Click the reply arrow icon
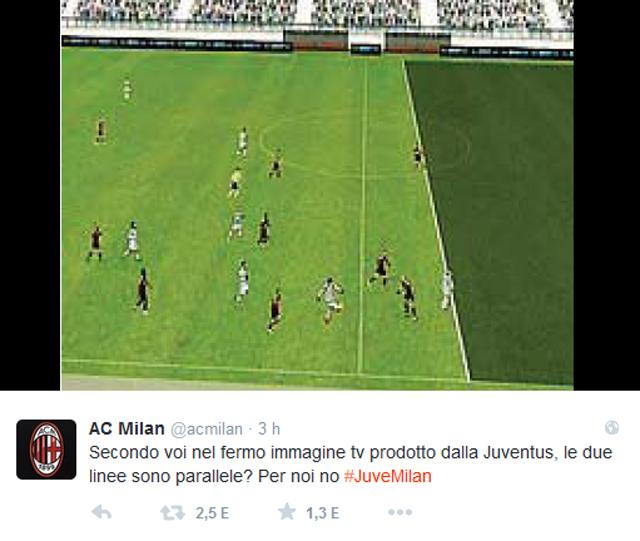Image resolution: width=640 pixels, height=541 pixels. [101, 512]
